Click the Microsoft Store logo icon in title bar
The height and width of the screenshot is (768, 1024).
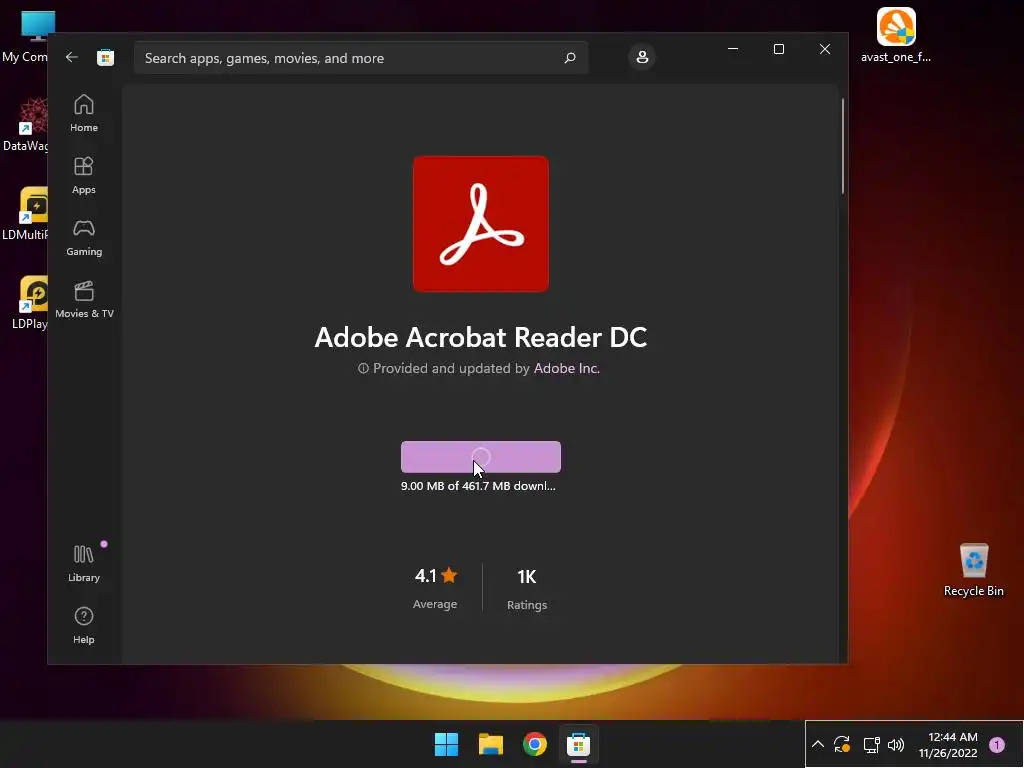point(105,57)
